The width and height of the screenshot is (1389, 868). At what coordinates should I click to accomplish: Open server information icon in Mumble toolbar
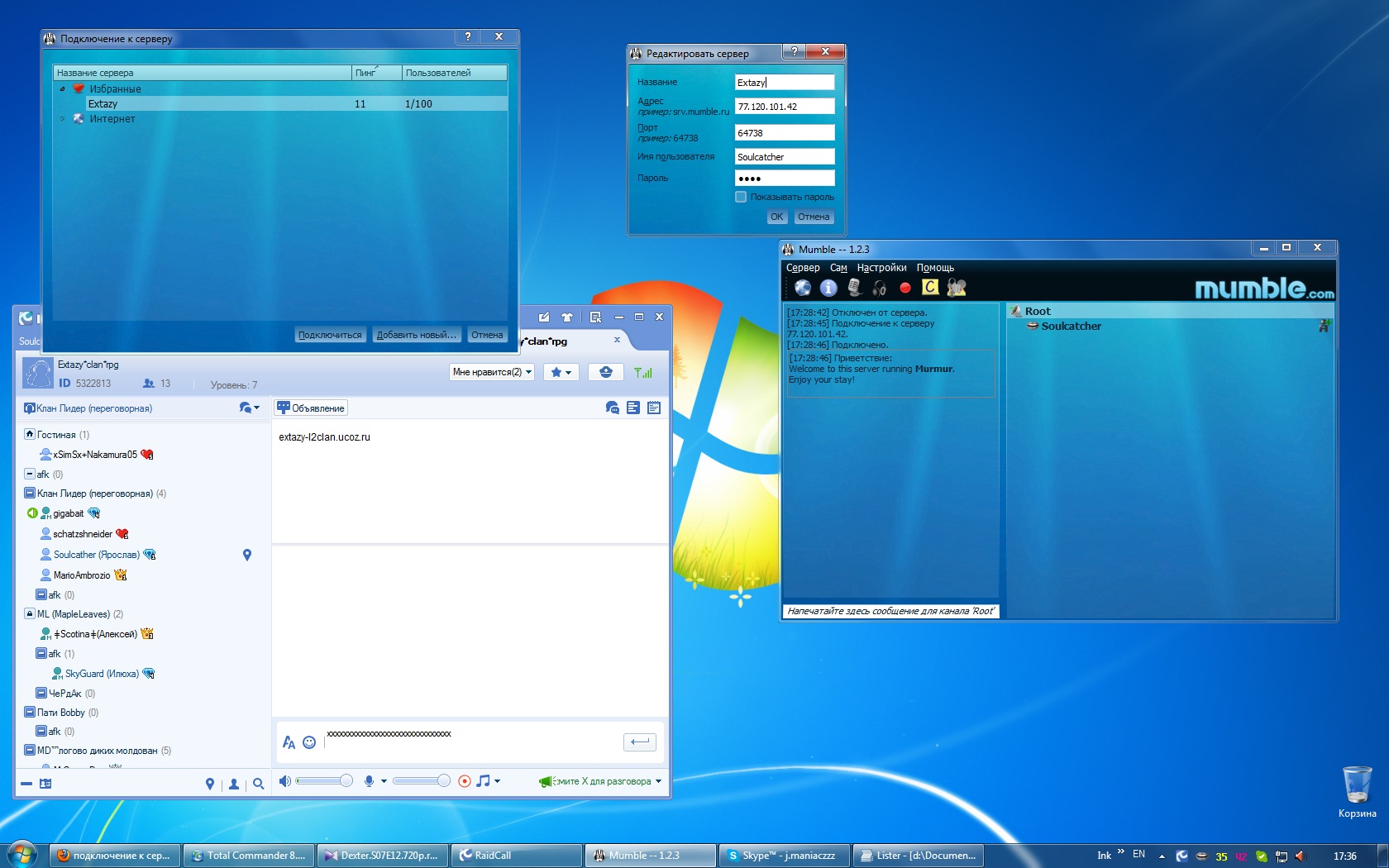pyautogui.click(x=828, y=287)
